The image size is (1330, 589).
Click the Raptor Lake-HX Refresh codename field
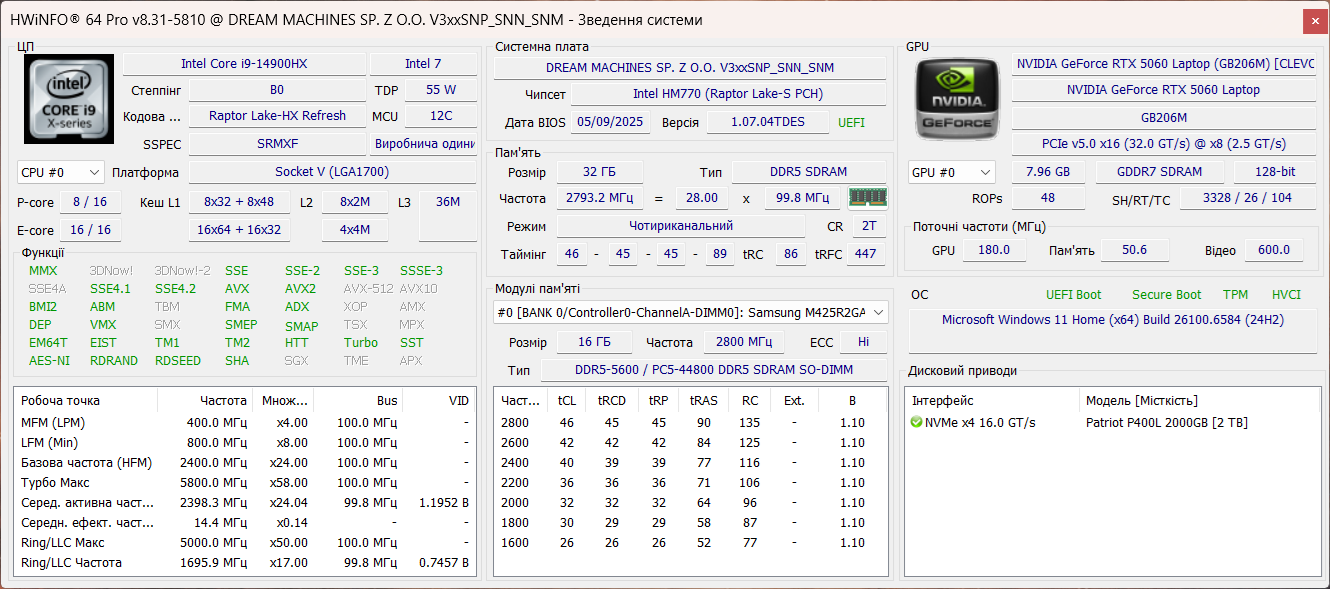(277, 116)
